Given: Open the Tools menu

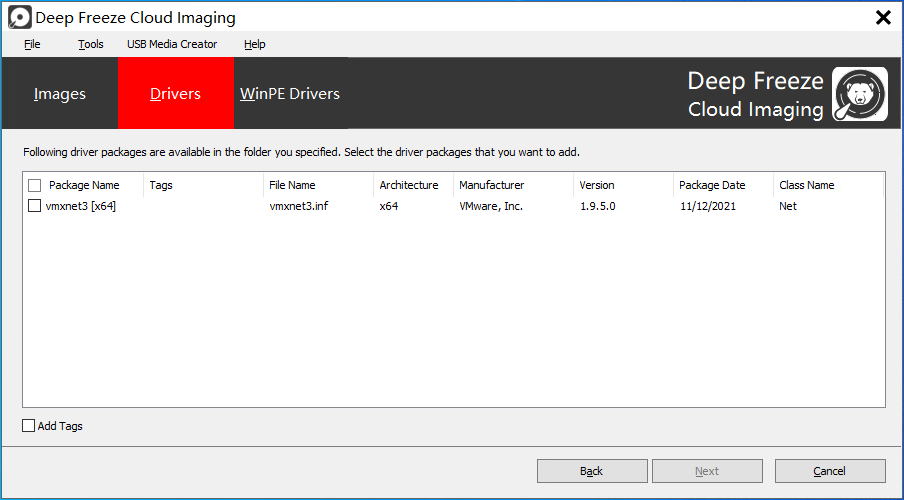Looking at the screenshot, I should 91,44.
